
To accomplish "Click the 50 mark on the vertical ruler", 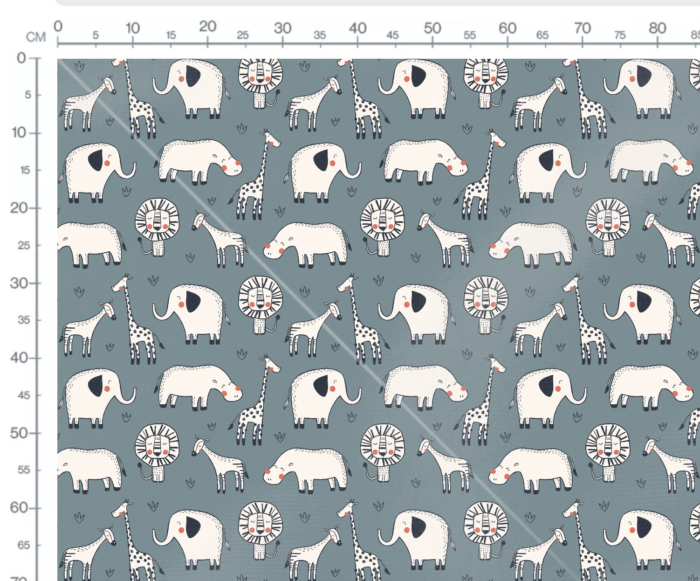I will point(20,433).
